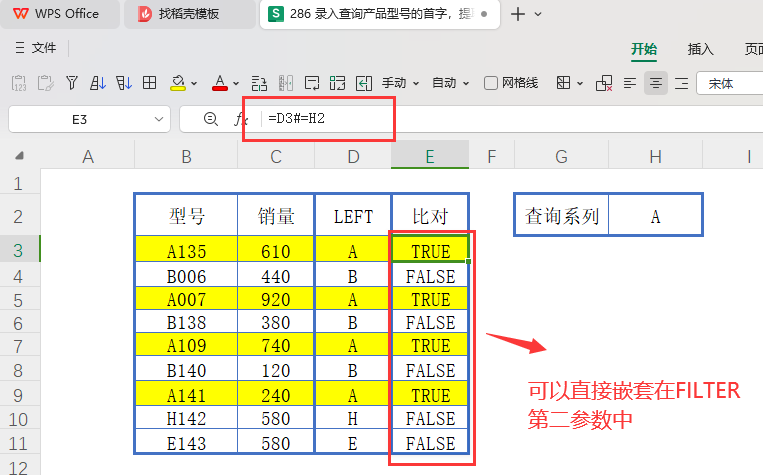Click the freeze panes grid icon
763x475 pixels.
[563, 83]
